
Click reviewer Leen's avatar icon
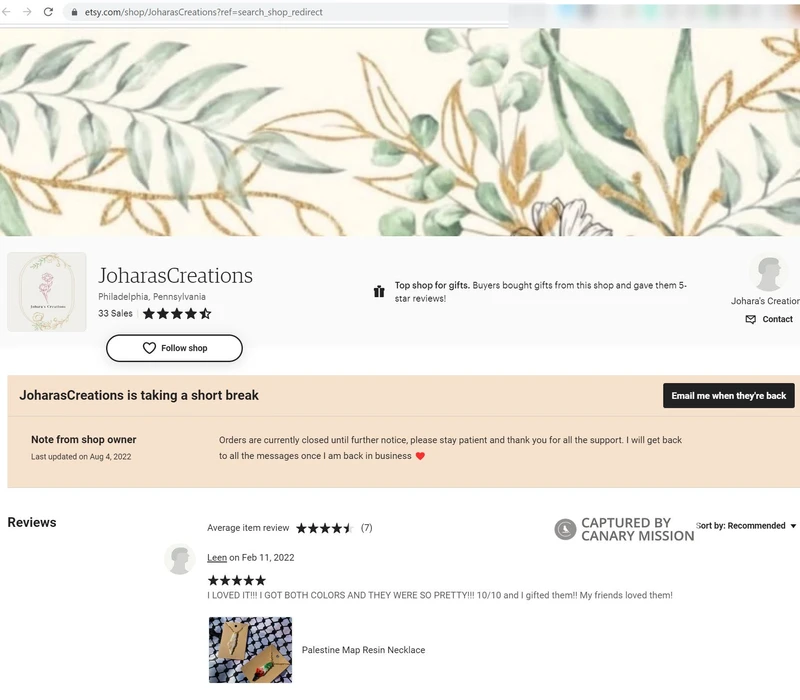coord(180,559)
